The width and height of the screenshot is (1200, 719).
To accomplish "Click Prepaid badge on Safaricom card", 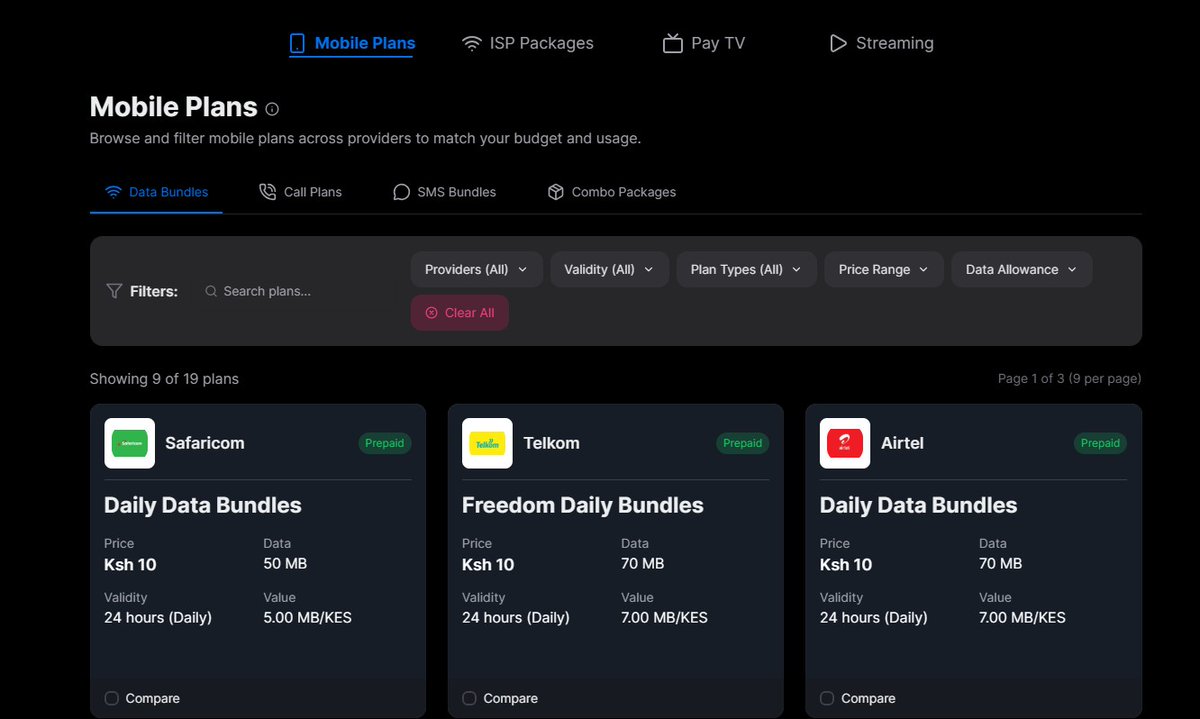I will [385, 443].
